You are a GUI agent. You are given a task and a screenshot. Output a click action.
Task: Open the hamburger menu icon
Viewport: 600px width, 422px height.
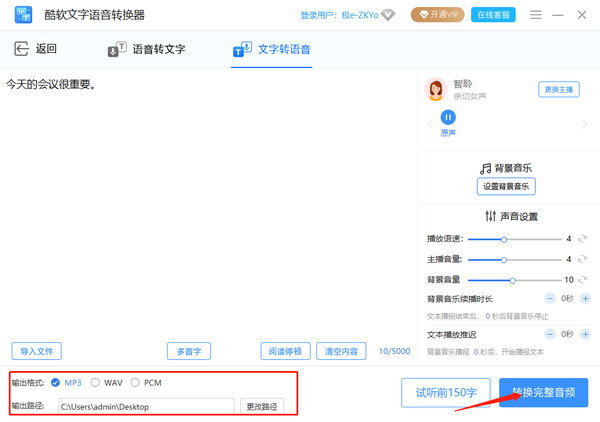tap(536, 15)
